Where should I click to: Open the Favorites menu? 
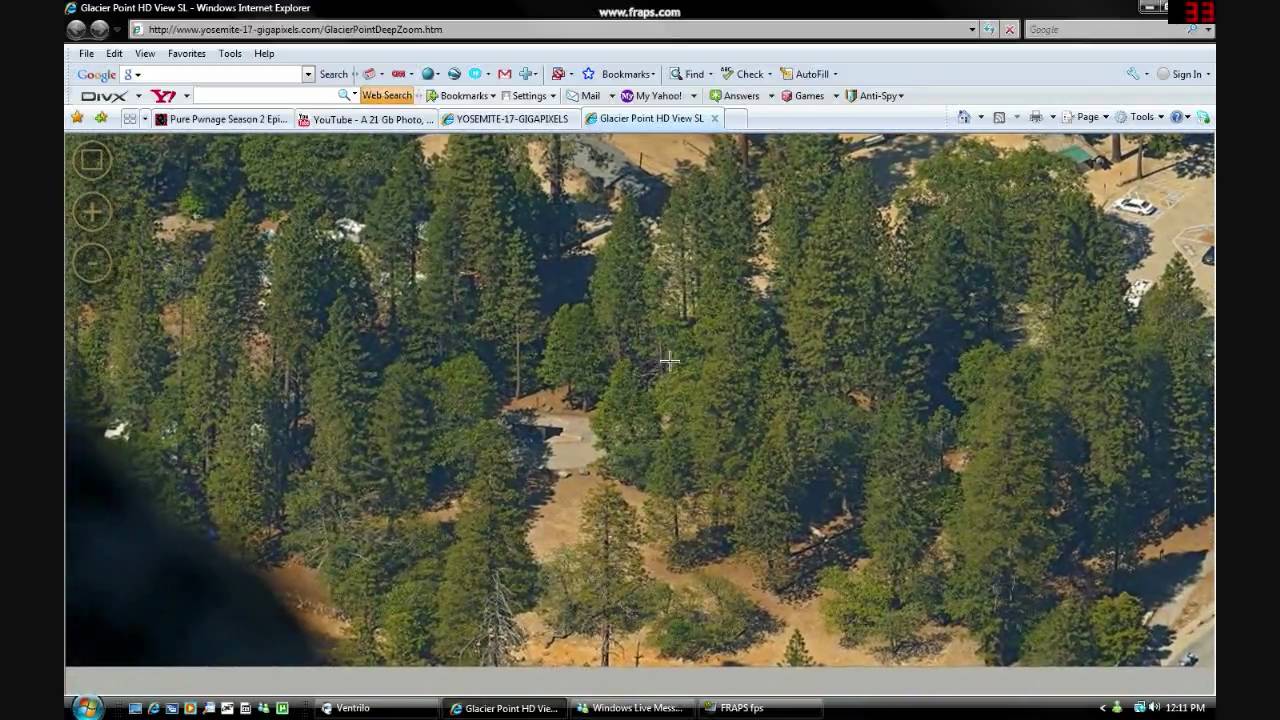click(x=187, y=53)
